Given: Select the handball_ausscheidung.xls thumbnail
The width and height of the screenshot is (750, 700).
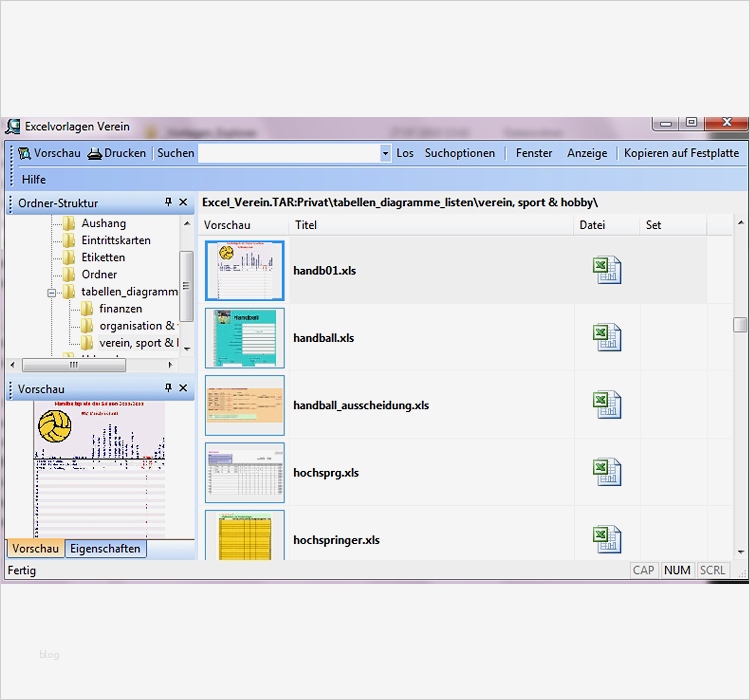Looking at the screenshot, I should (245, 405).
